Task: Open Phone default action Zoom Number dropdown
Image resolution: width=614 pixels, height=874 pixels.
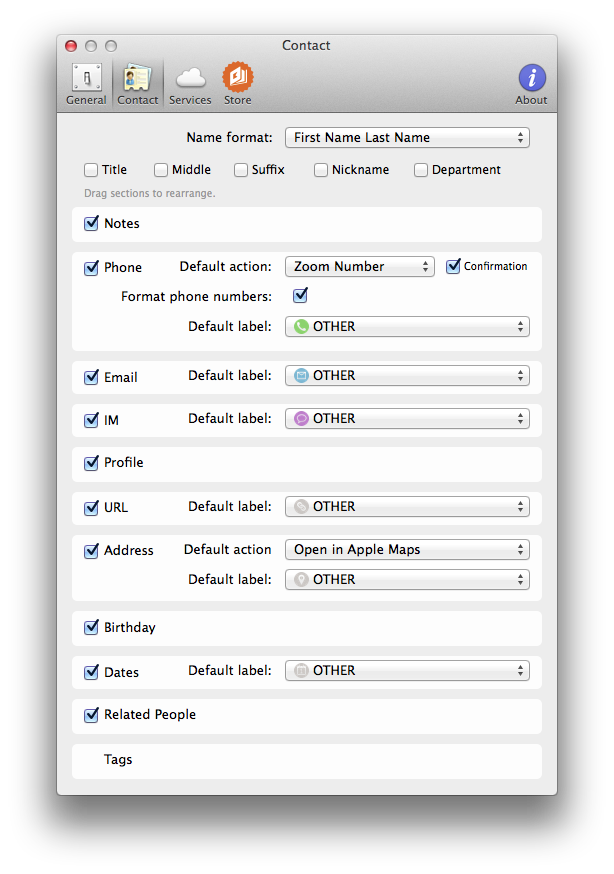Action: pos(360,267)
